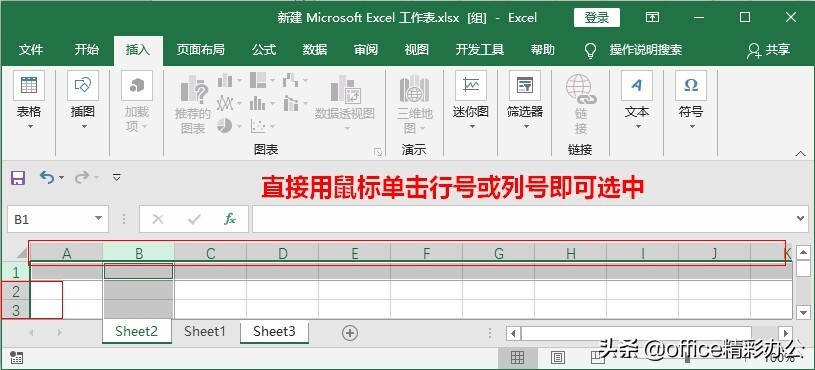Click the lightbulb Tell Me icon
Image resolution: width=815 pixels, height=370 pixels.
coord(590,50)
